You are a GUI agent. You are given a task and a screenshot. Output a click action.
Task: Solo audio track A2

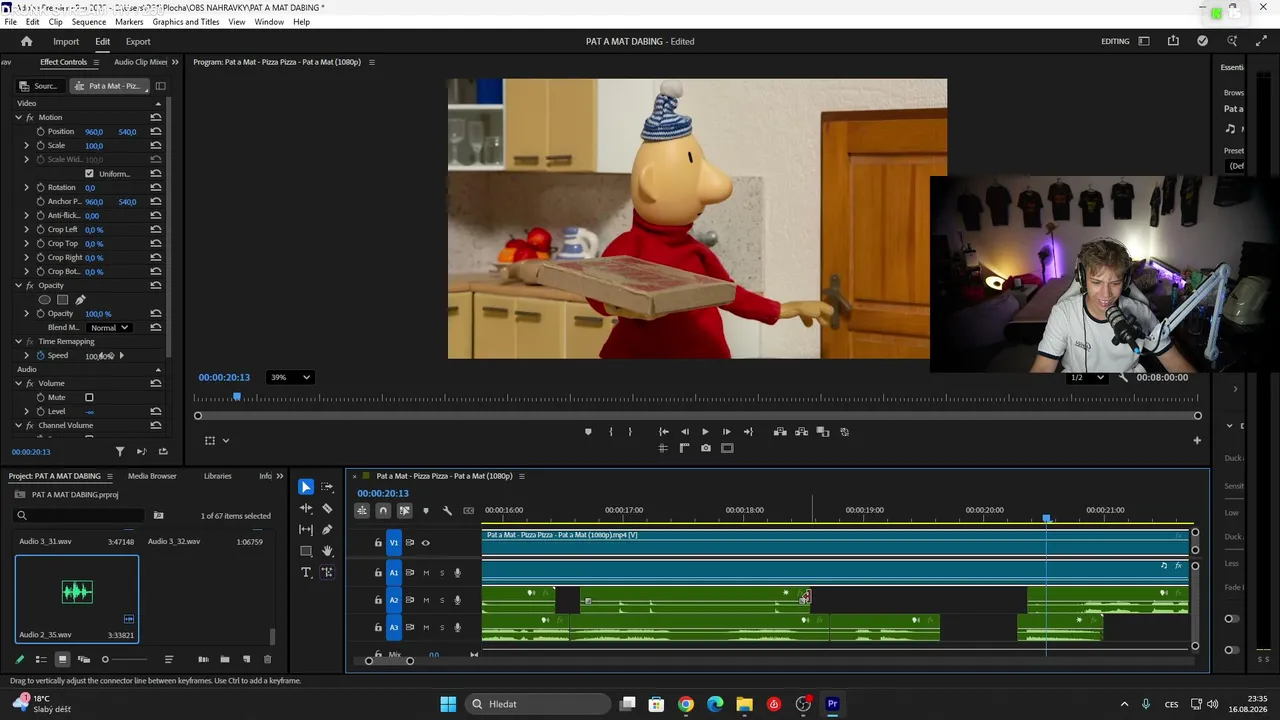click(442, 600)
